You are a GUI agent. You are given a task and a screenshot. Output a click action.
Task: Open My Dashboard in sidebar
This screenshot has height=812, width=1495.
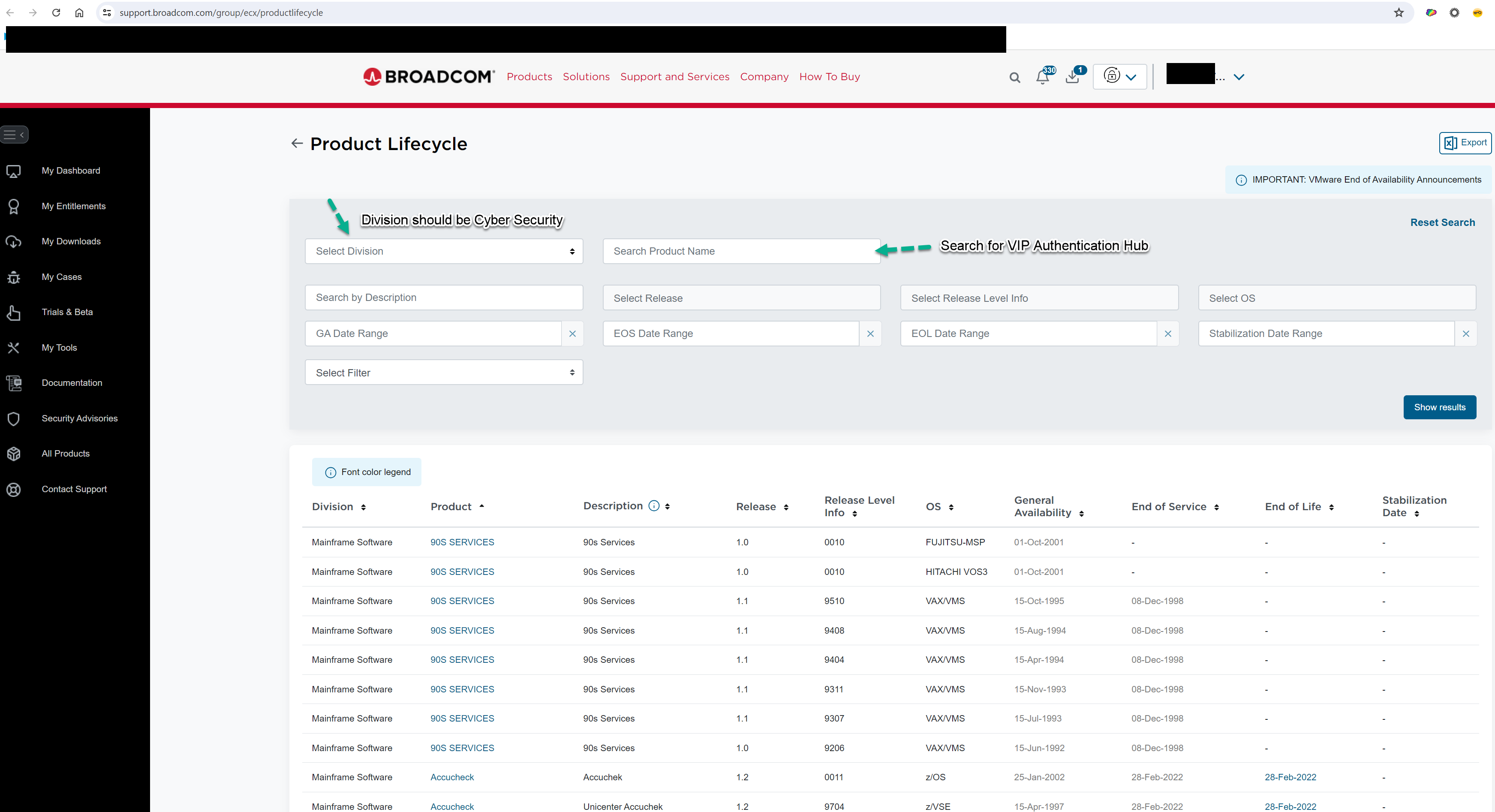coord(71,171)
